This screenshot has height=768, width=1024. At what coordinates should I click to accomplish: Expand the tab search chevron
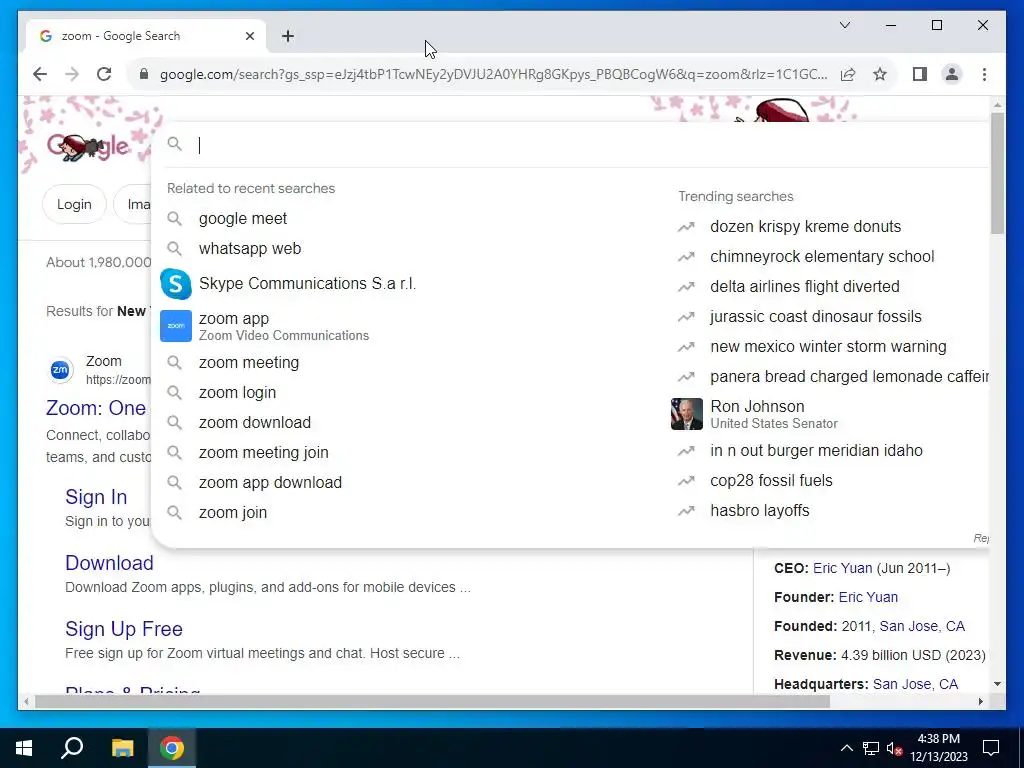tap(844, 25)
